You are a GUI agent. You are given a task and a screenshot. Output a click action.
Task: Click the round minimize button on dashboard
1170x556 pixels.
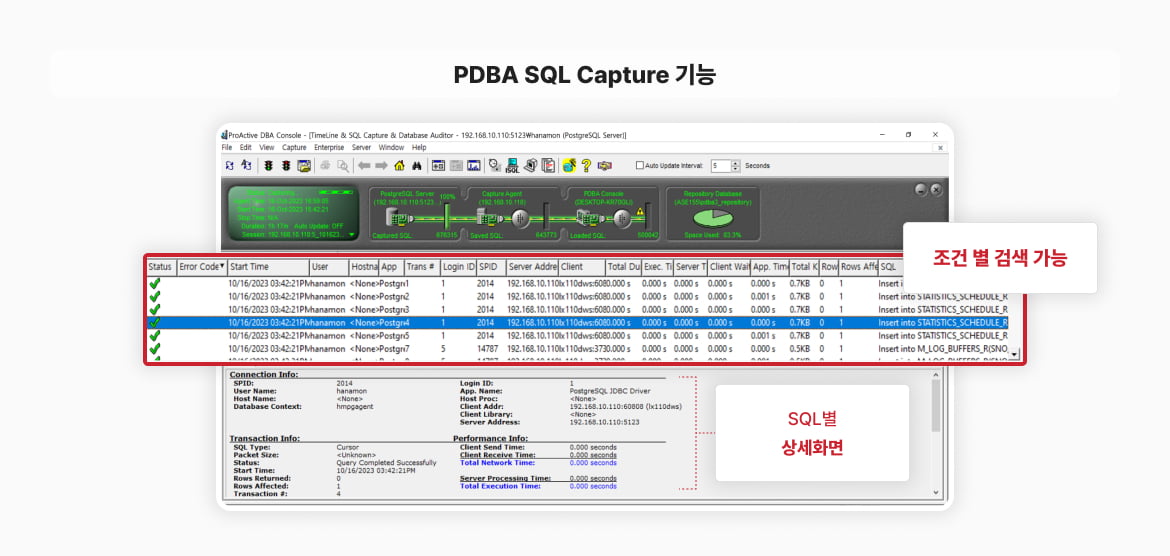(x=922, y=189)
